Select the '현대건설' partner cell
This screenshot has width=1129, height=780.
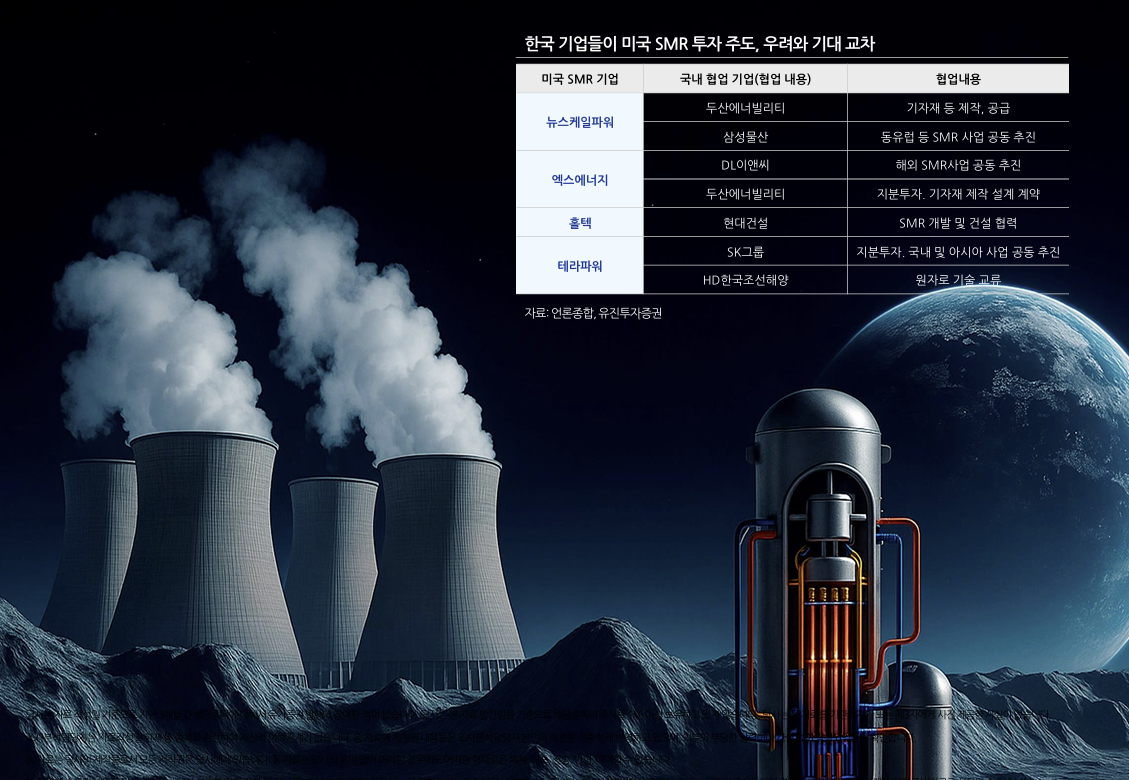(745, 223)
